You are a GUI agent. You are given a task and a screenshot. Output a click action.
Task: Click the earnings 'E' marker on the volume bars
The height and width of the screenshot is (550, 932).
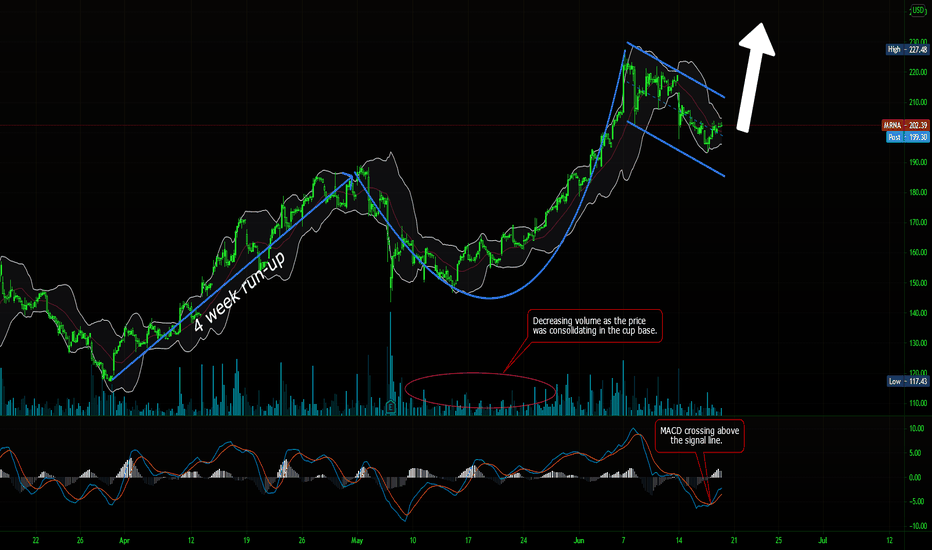391,406
